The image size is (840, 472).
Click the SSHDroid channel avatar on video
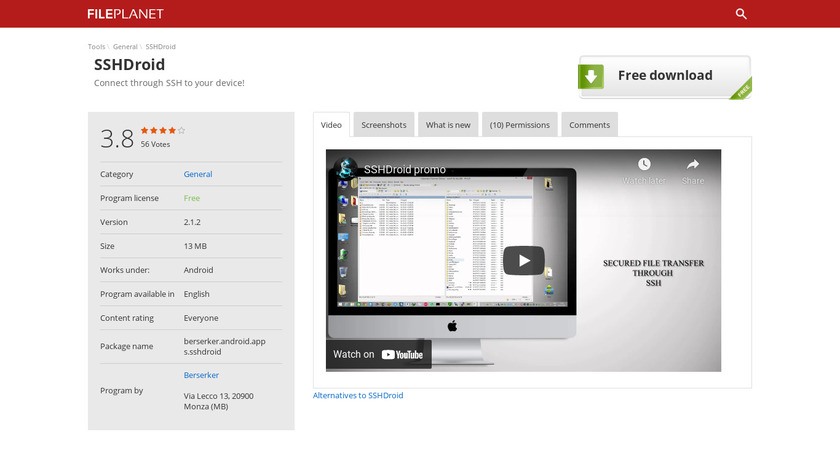point(346,169)
